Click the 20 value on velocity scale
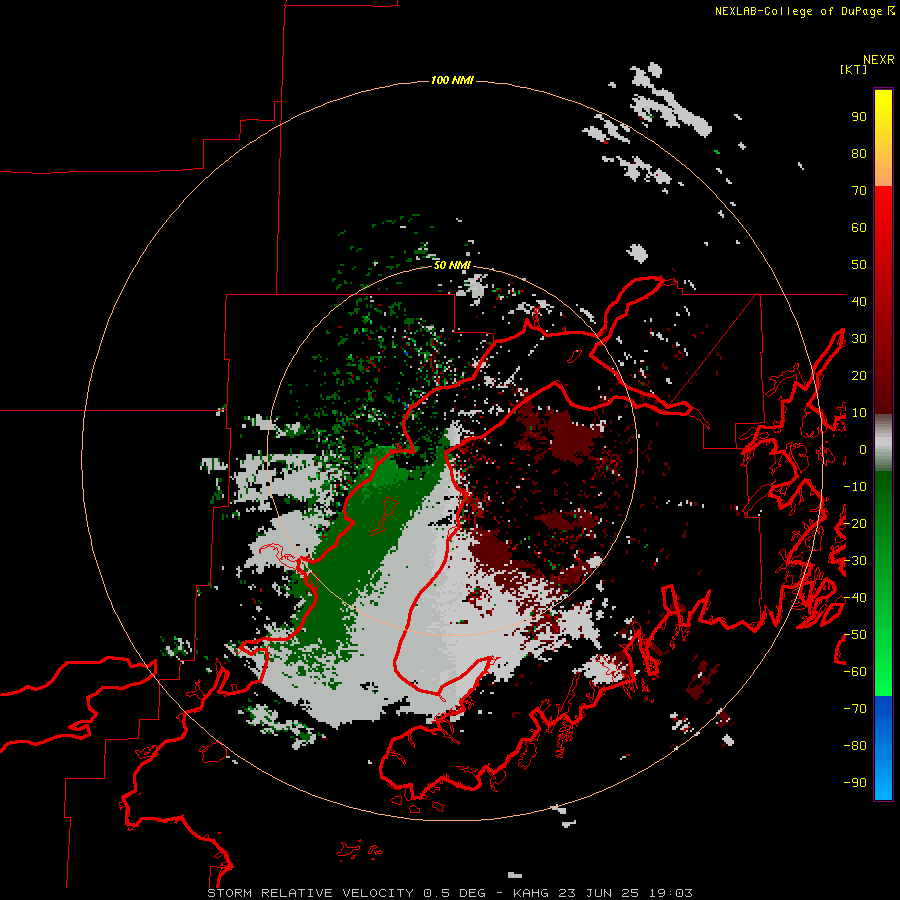Screen dimensions: 900x900 point(859,375)
